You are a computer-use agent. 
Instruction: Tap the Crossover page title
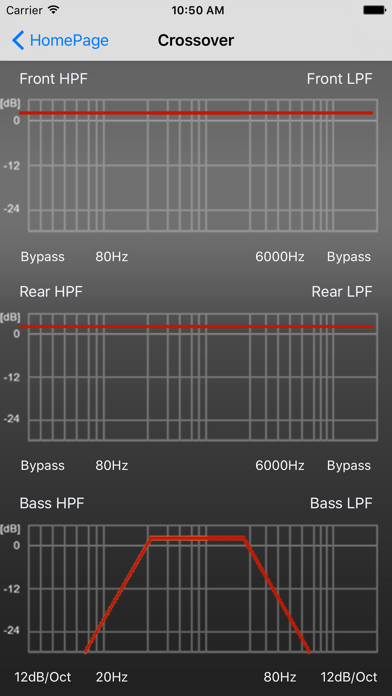196,40
